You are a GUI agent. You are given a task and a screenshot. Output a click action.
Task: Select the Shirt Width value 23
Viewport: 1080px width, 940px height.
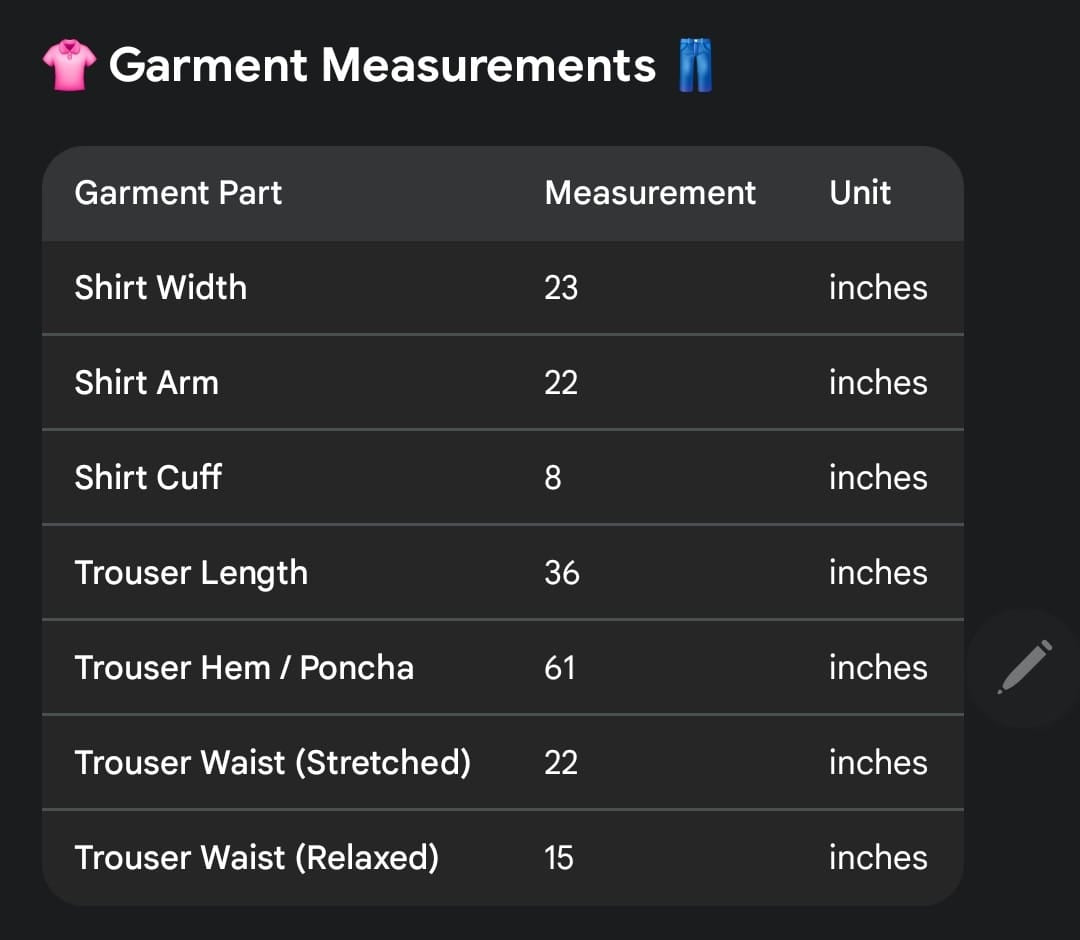coord(561,288)
